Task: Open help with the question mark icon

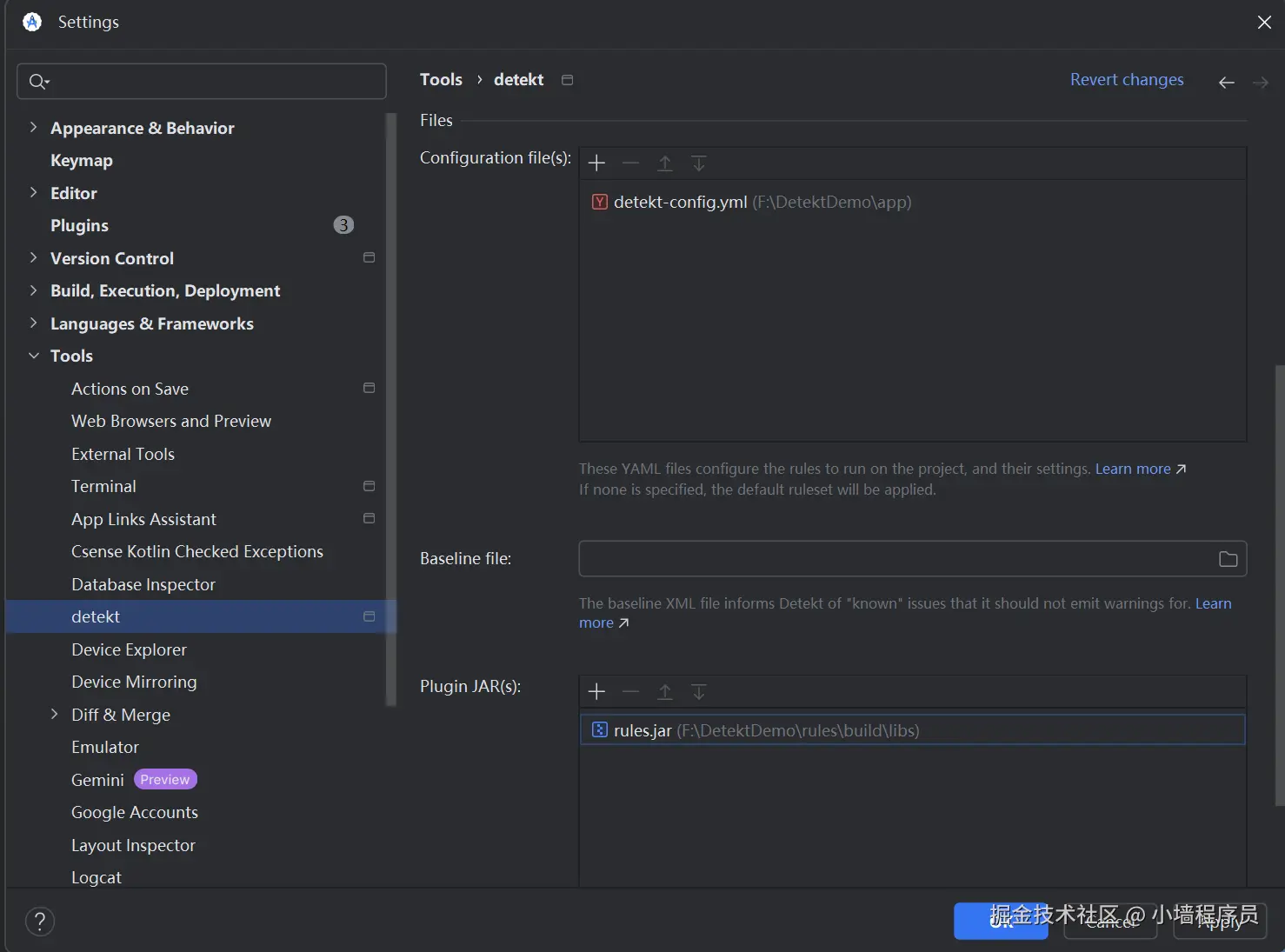Action: [40, 922]
